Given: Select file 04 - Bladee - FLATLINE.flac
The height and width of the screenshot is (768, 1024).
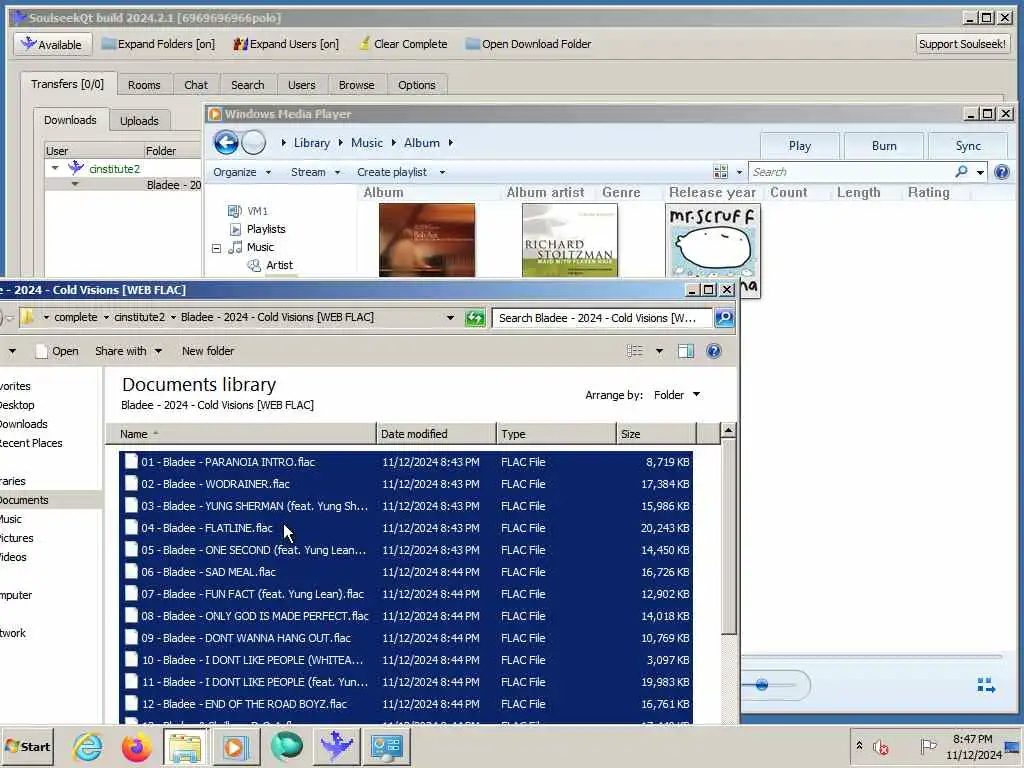Looking at the screenshot, I should click(x=406, y=528).
